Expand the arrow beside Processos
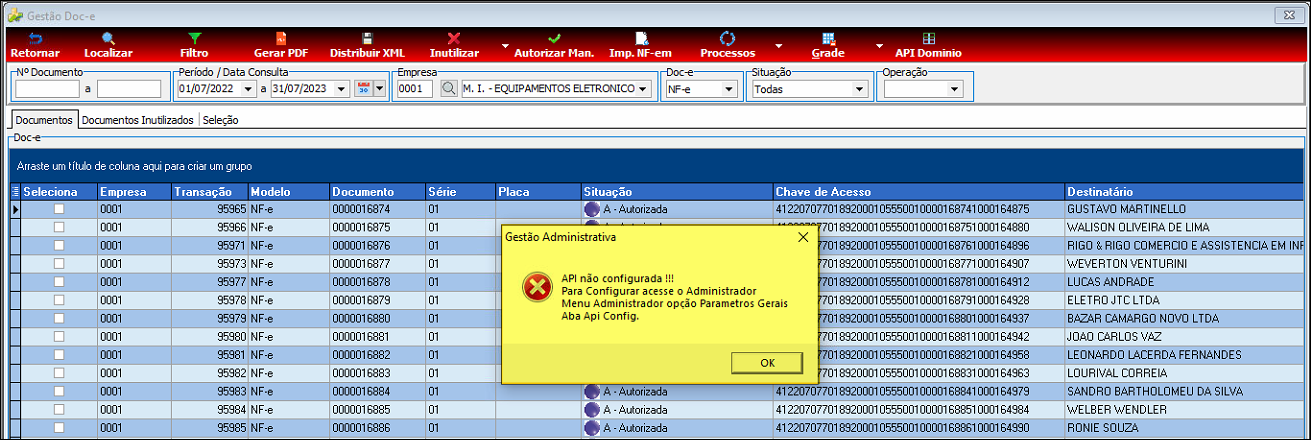The image size is (1311, 440). tap(778, 46)
